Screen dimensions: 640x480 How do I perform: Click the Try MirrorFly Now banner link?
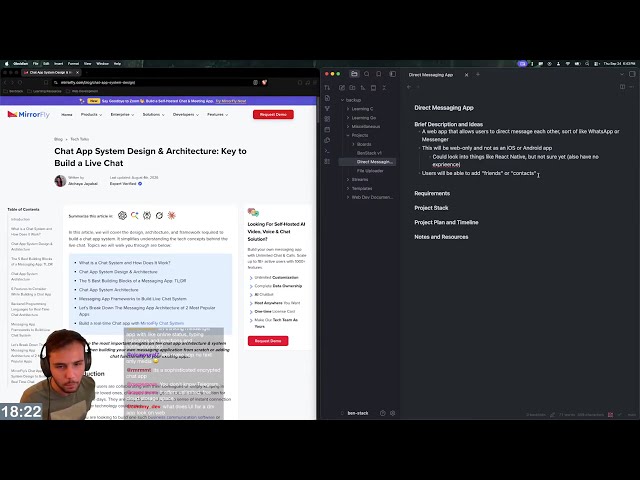click(231, 101)
